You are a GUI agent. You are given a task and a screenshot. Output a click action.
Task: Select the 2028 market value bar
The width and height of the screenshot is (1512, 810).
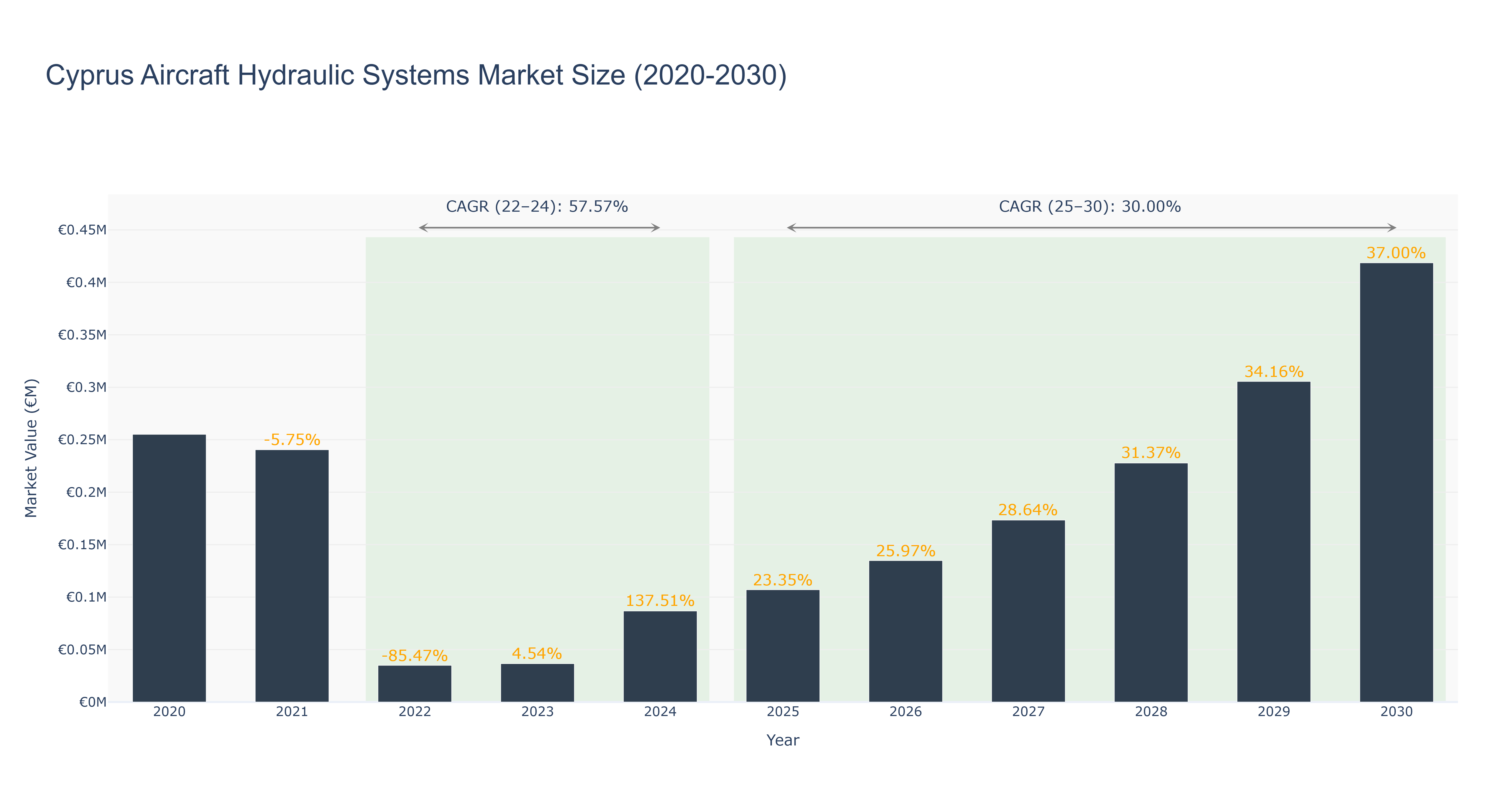(x=1150, y=583)
